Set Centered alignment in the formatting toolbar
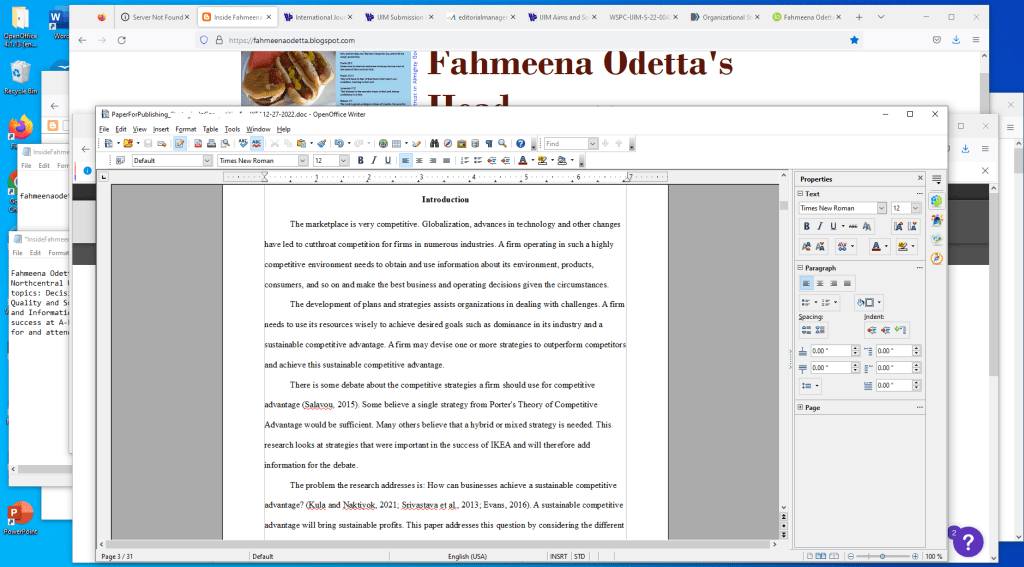 point(419,160)
